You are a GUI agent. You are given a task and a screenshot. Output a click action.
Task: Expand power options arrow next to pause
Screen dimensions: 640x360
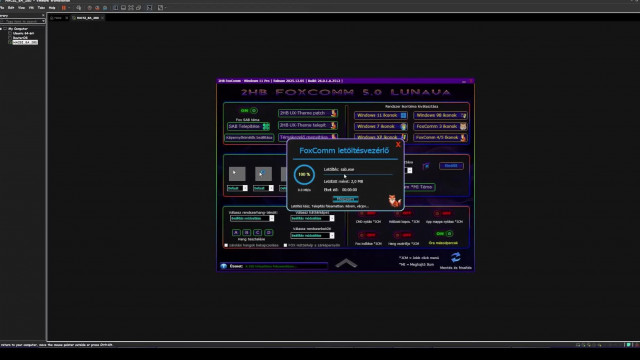pos(69,8)
